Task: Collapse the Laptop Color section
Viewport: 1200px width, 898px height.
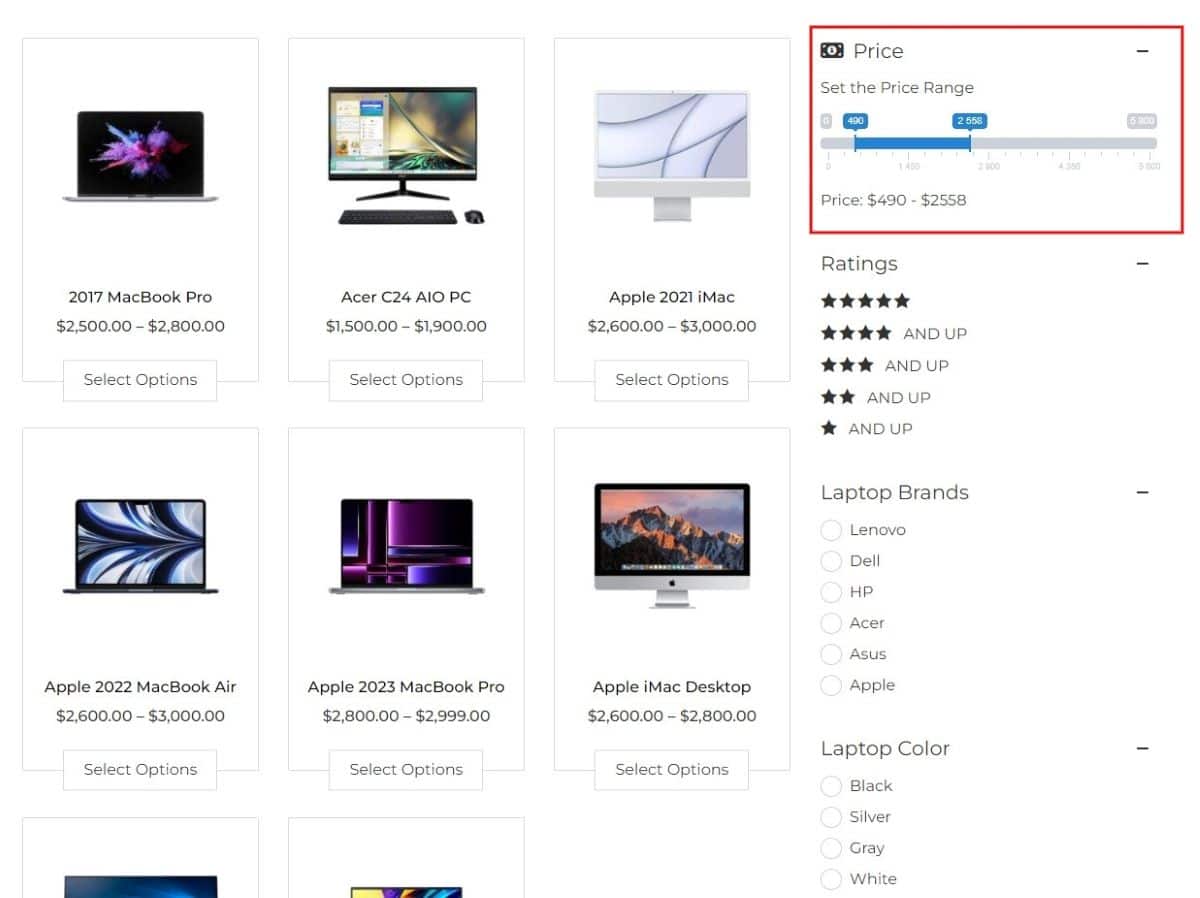Action: [x=1143, y=748]
